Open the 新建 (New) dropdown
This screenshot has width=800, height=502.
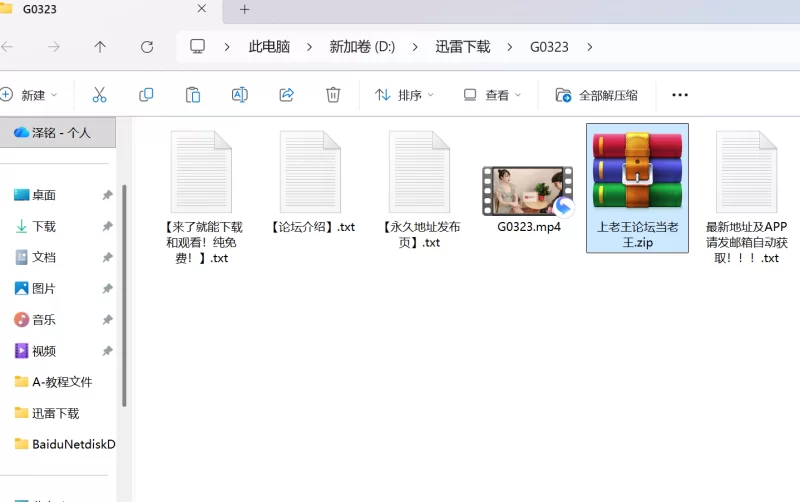[29, 95]
